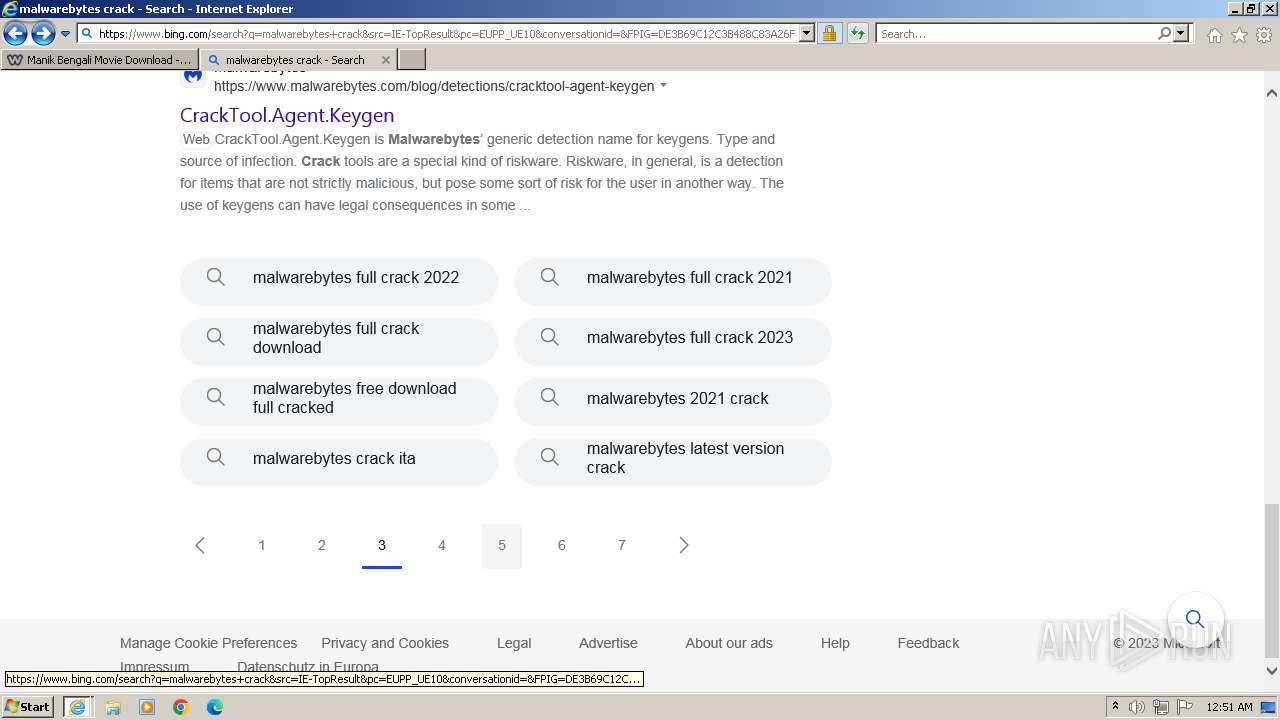Open Favorites star icon
Viewport: 1280px width, 720px height.
pos(1239,35)
